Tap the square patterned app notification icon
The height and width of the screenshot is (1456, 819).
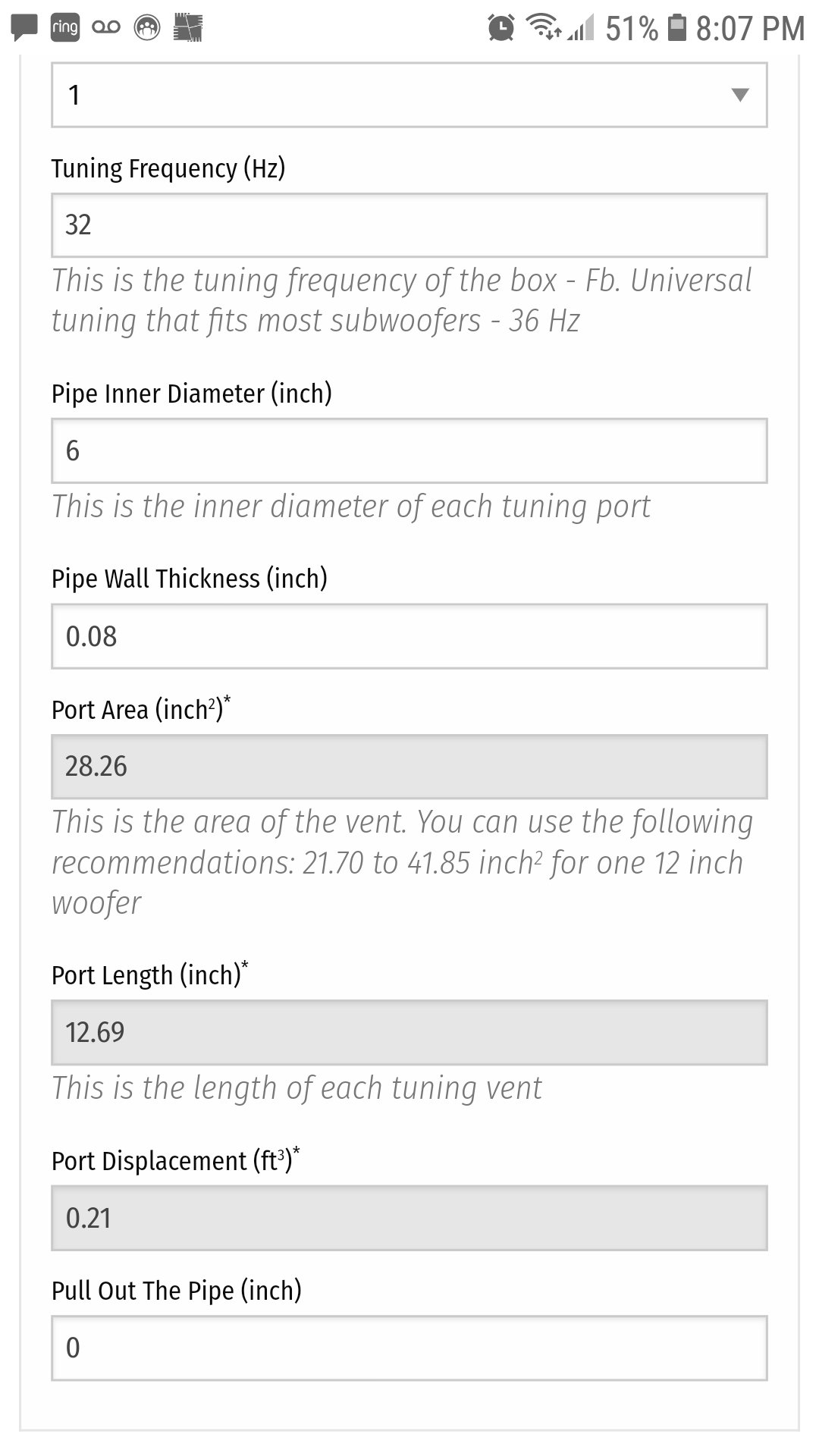pyautogui.click(x=188, y=28)
